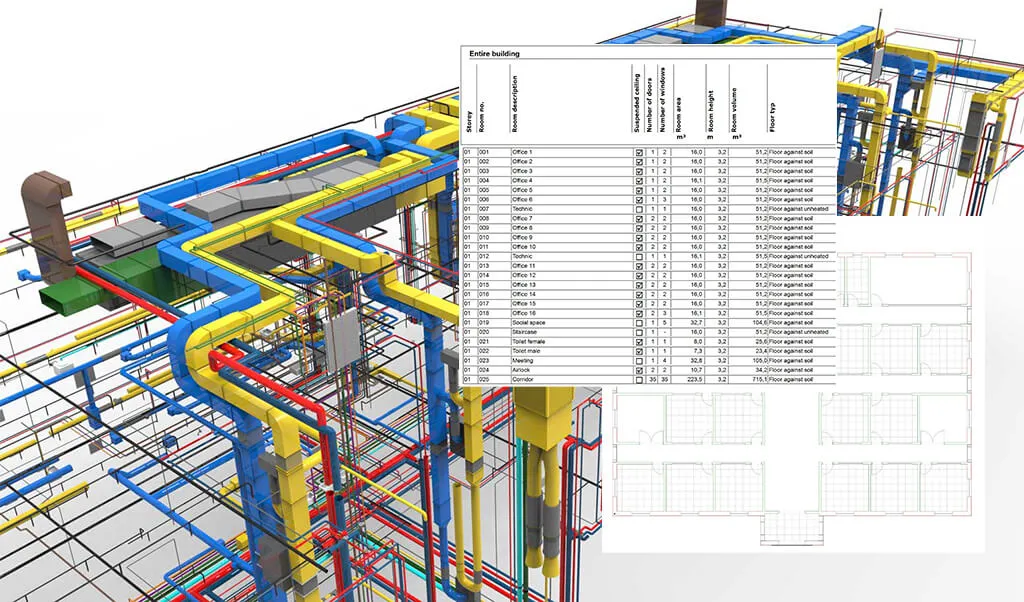Check suspended ceiling for Meeting room

[x=639, y=361]
